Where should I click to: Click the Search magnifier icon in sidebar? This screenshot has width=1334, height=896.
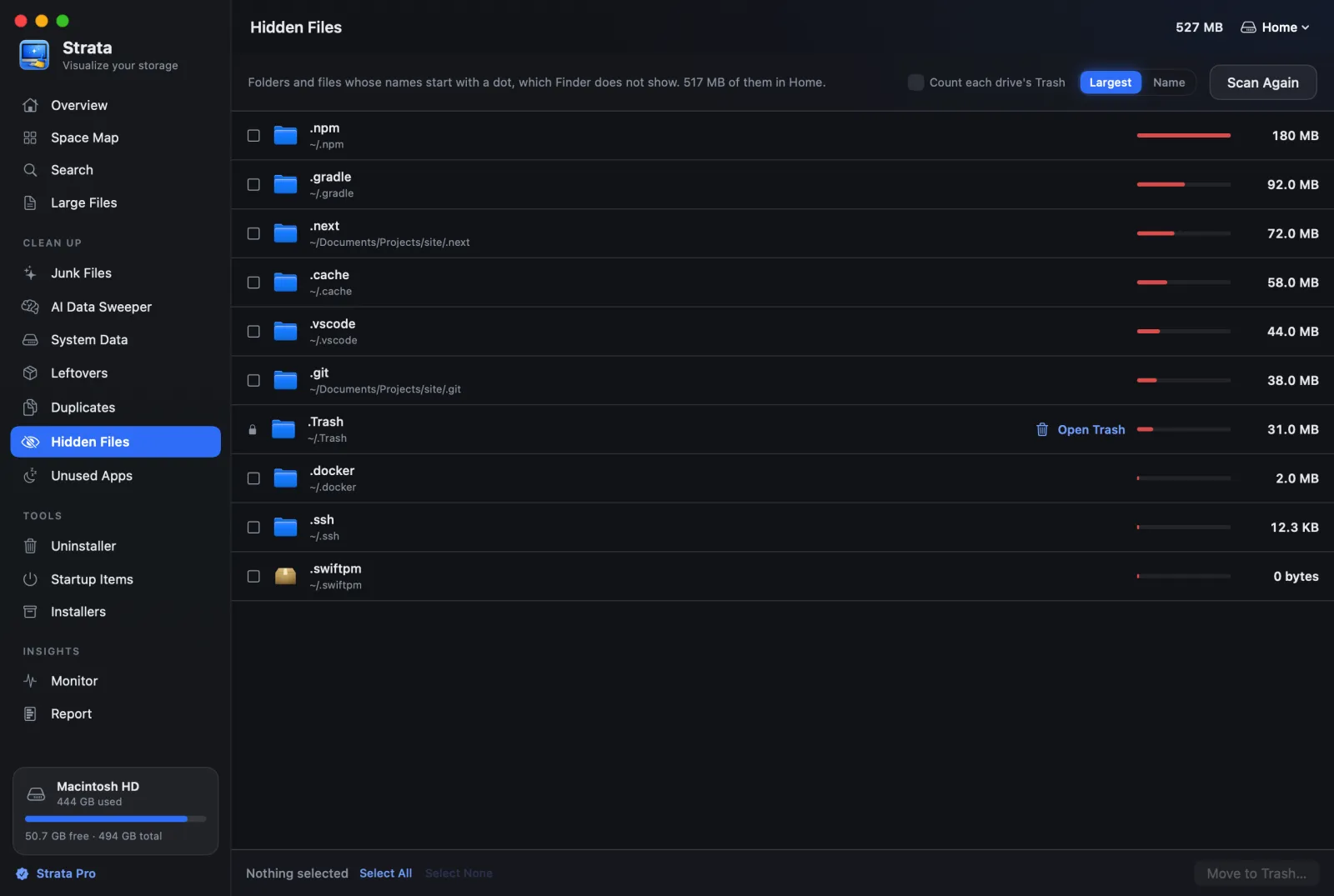click(30, 170)
